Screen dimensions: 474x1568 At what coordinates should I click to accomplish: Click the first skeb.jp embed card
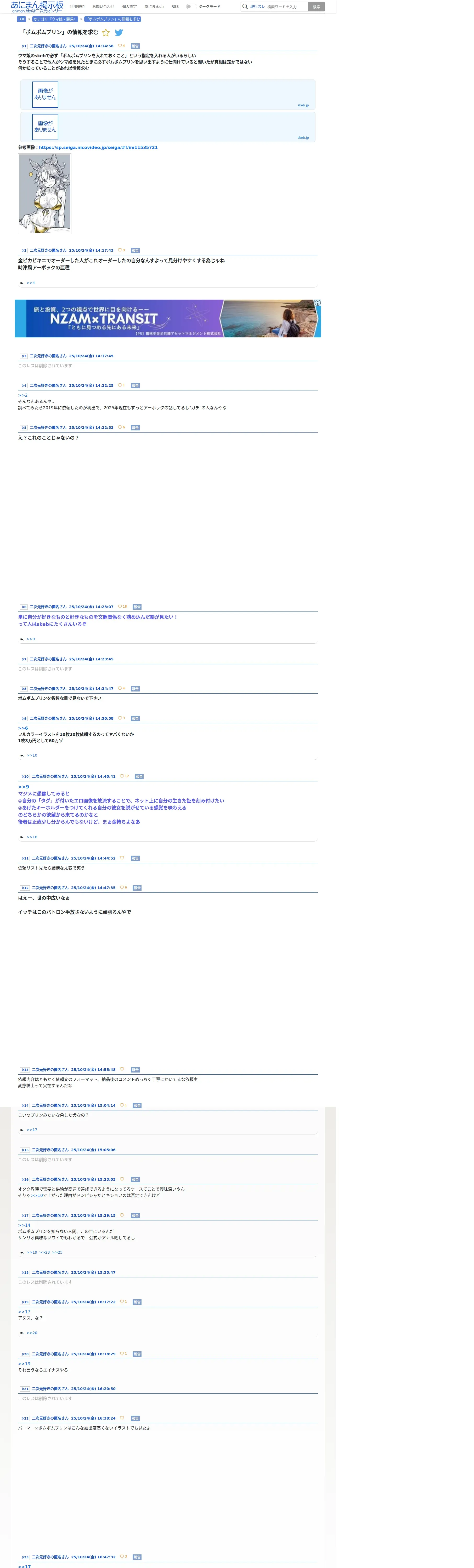[x=167, y=94]
